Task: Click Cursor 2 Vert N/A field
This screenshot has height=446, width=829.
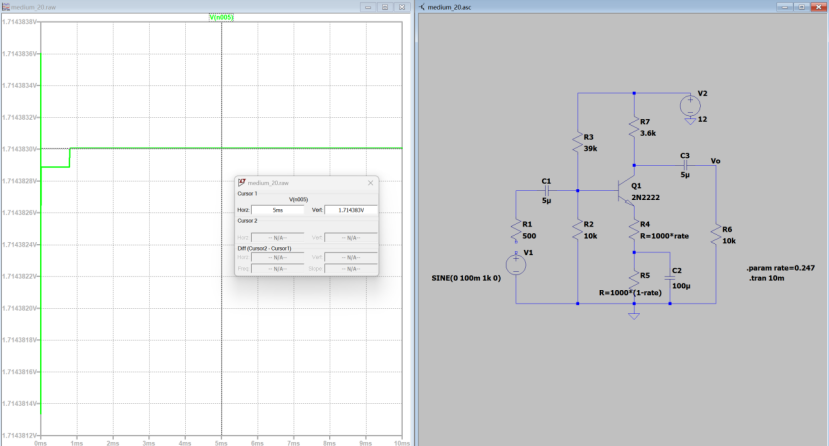Action: pyautogui.click(x=351, y=238)
